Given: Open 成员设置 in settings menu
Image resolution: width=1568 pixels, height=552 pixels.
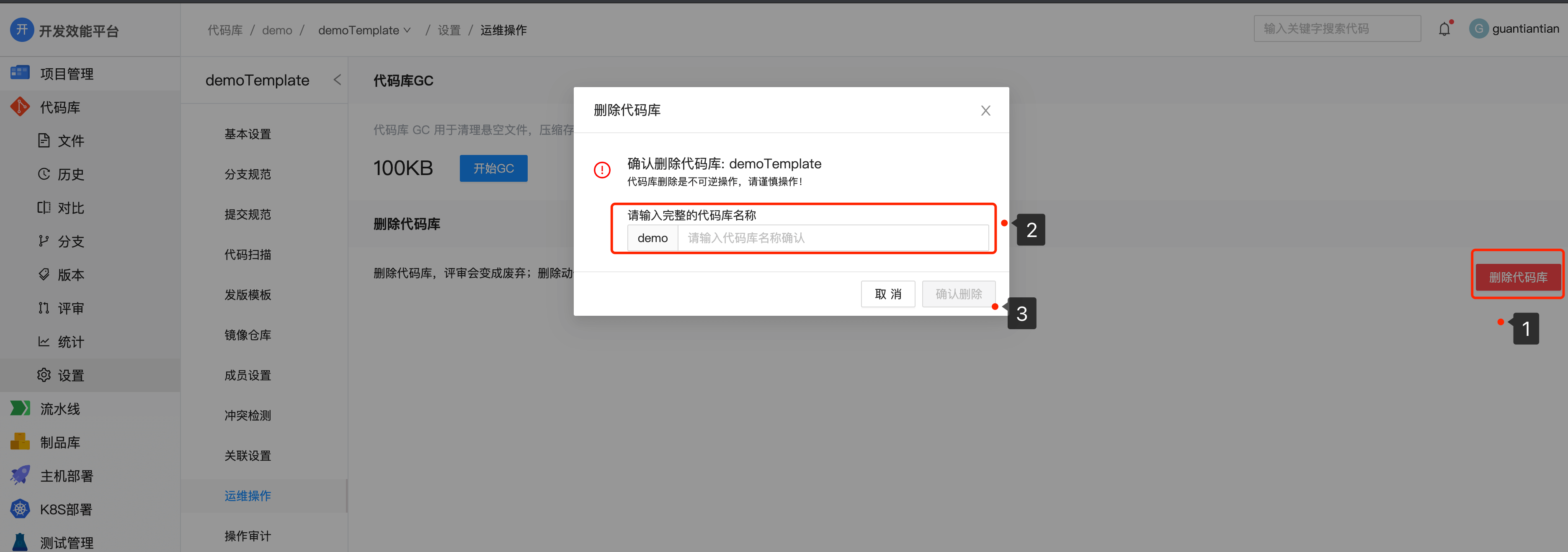Looking at the screenshot, I should pos(248,375).
